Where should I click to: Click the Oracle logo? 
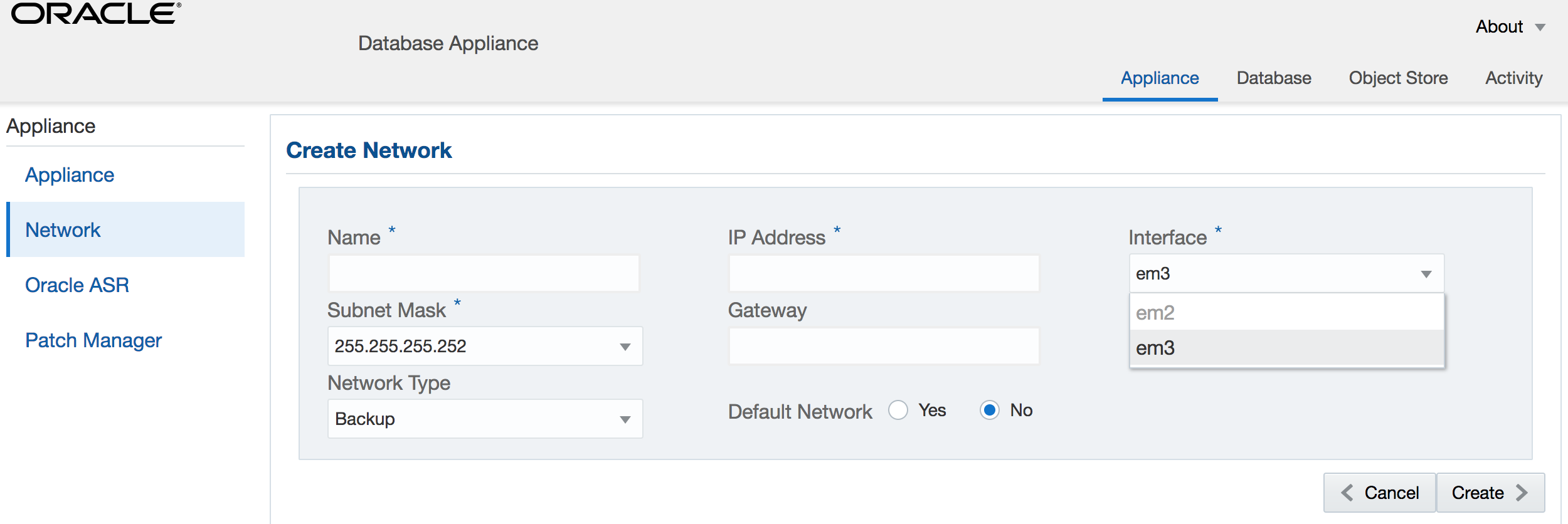point(96,14)
